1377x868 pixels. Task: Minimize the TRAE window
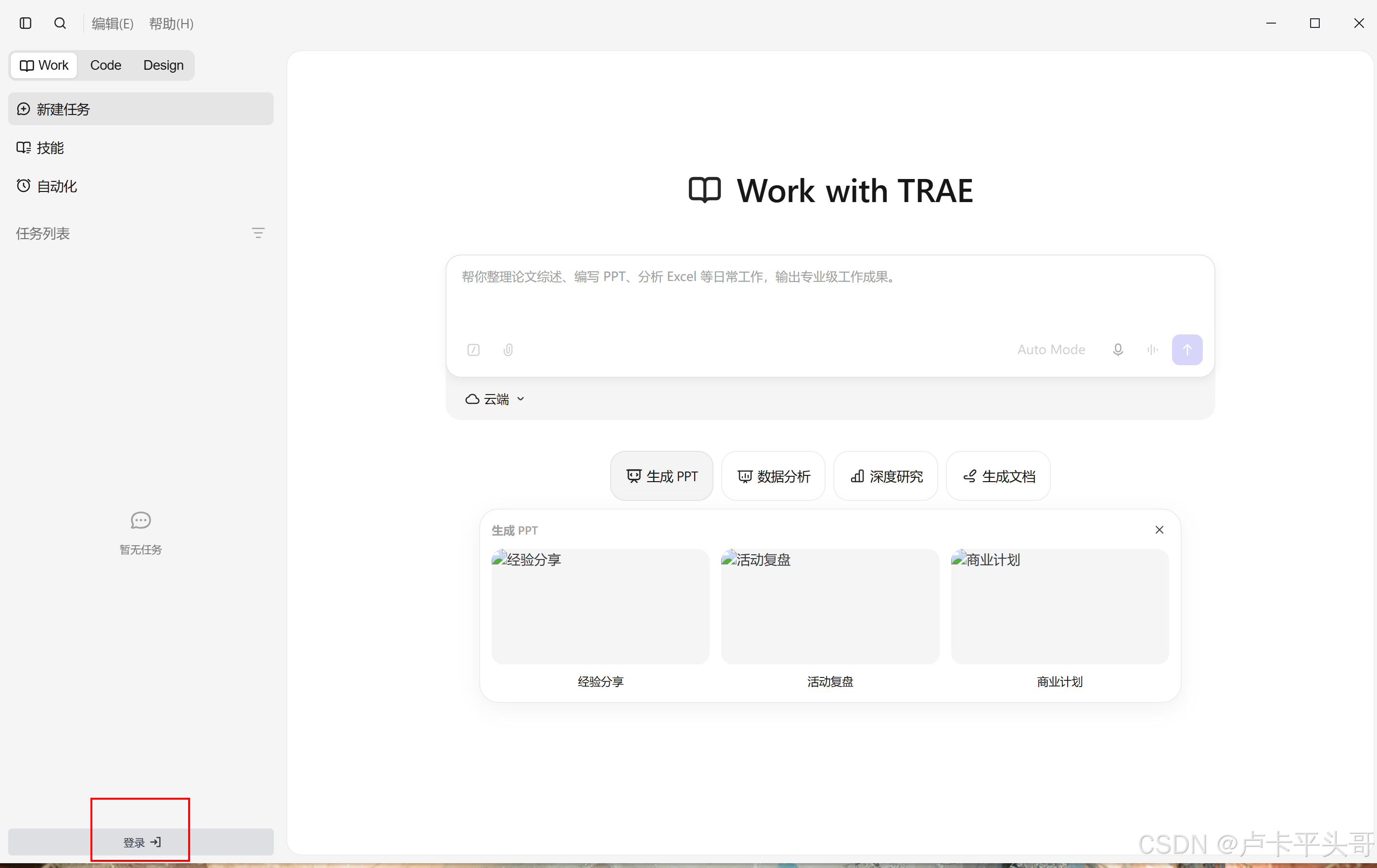click(x=1271, y=24)
